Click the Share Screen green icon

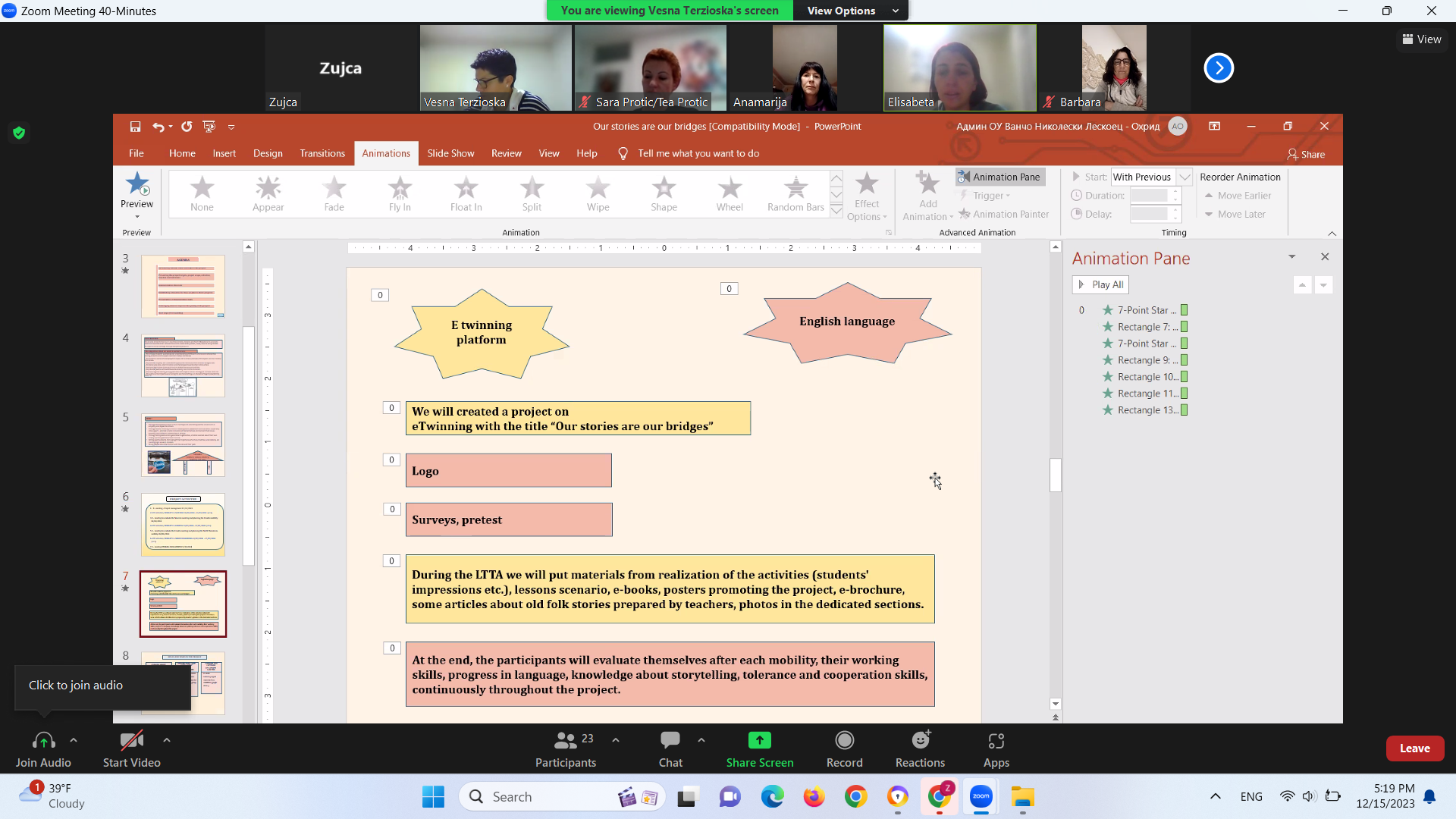[x=759, y=740]
